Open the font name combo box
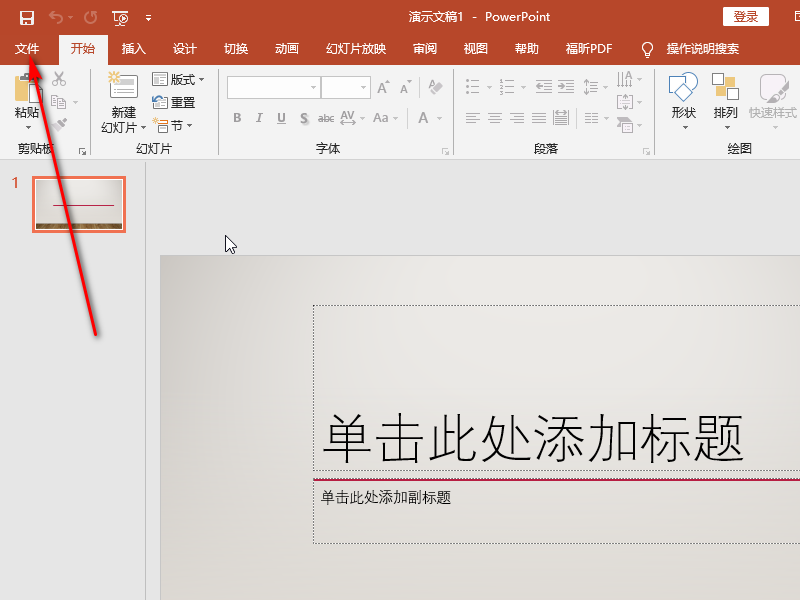Image resolution: width=800 pixels, height=600 pixels. (274, 87)
